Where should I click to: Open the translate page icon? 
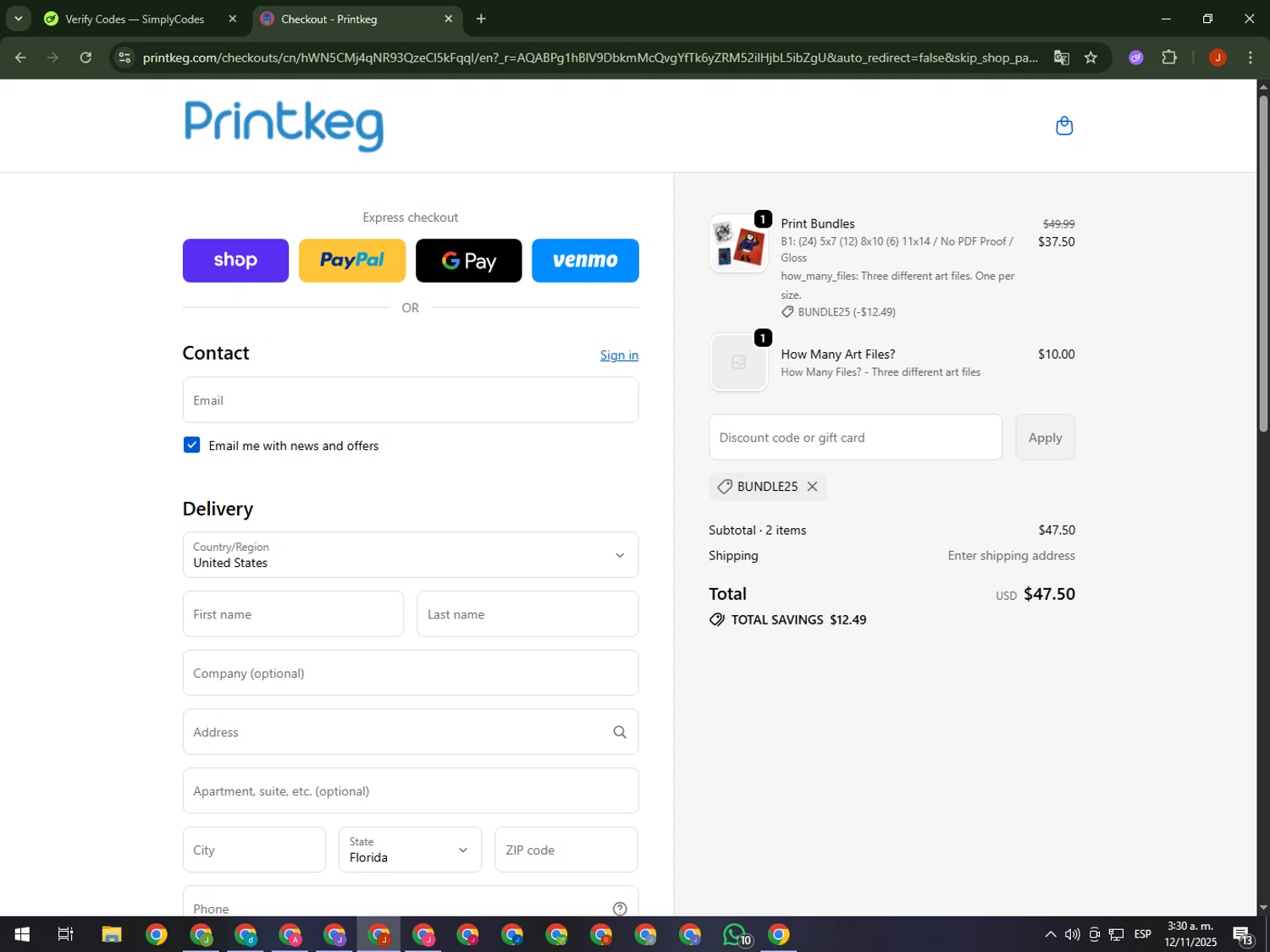[1061, 58]
